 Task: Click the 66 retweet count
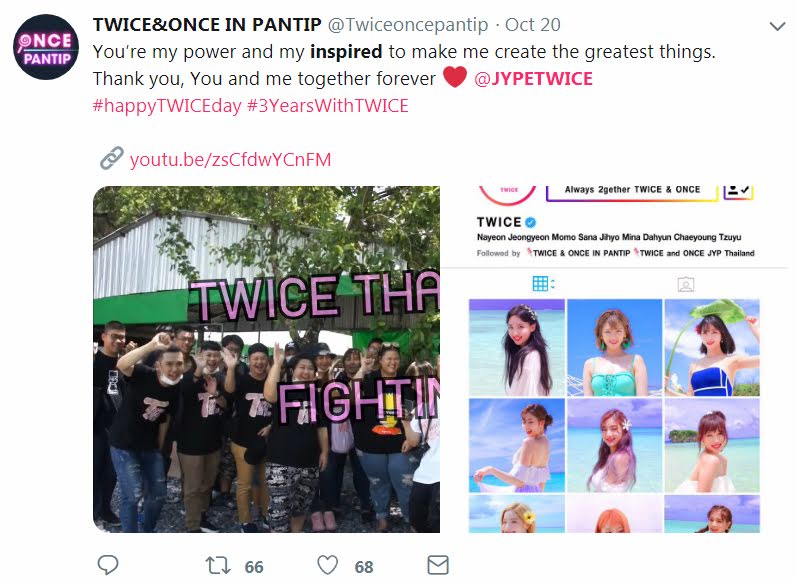(254, 567)
